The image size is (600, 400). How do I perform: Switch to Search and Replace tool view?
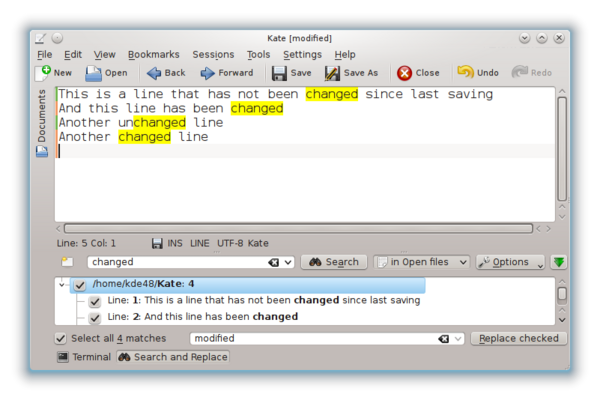point(173,357)
